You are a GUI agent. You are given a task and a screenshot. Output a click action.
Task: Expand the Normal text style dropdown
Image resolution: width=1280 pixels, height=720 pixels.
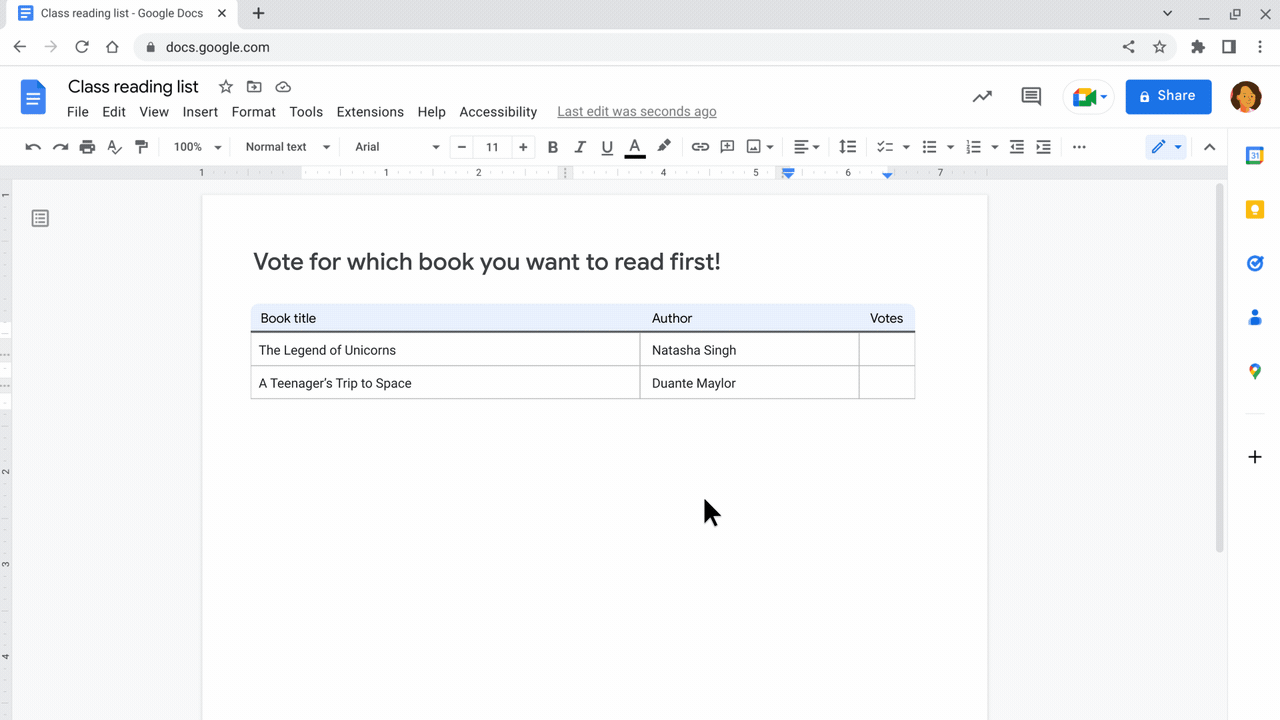point(287,147)
